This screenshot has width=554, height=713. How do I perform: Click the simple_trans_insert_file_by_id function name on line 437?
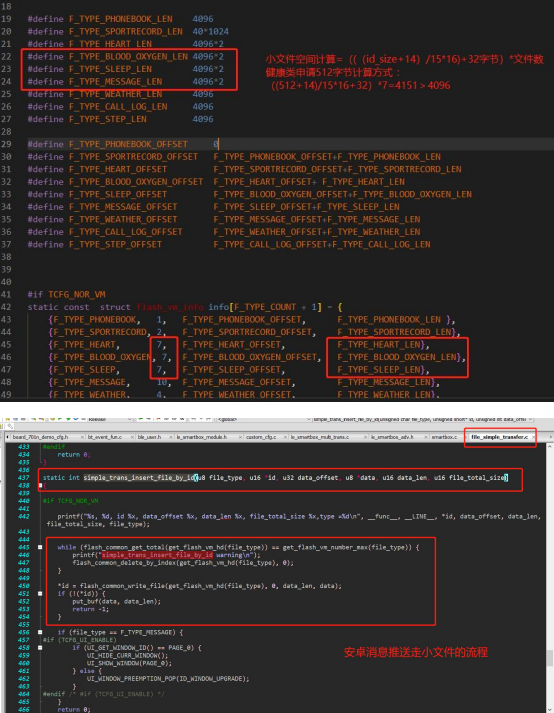tap(139, 477)
